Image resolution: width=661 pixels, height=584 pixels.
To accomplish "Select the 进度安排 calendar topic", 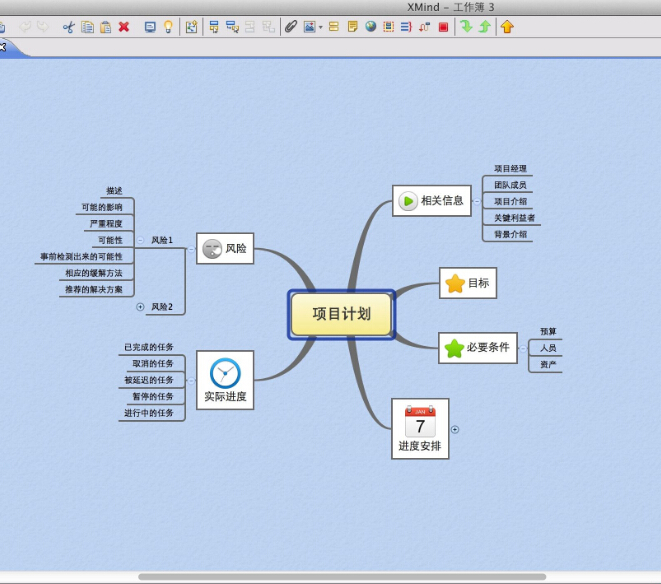I will click(420, 429).
